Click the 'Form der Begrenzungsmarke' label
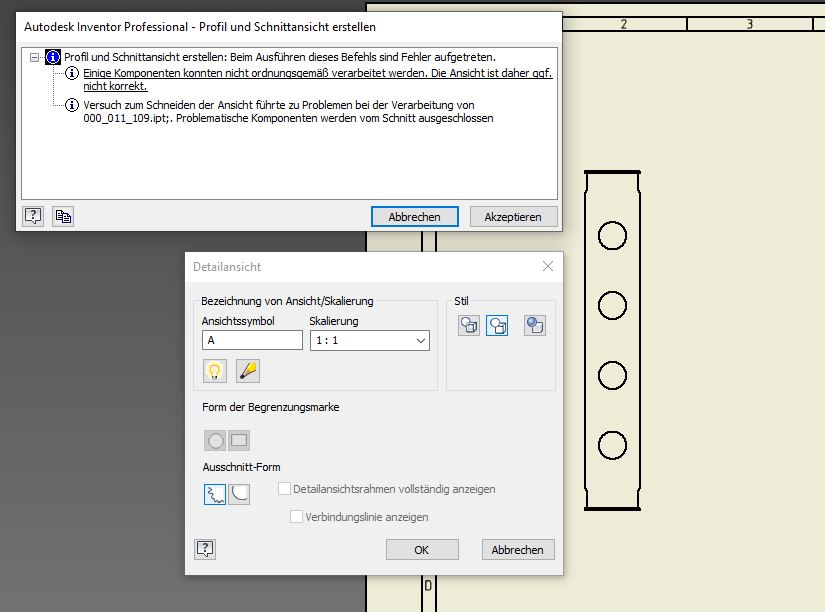825x612 pixels. tap(270, 407)
